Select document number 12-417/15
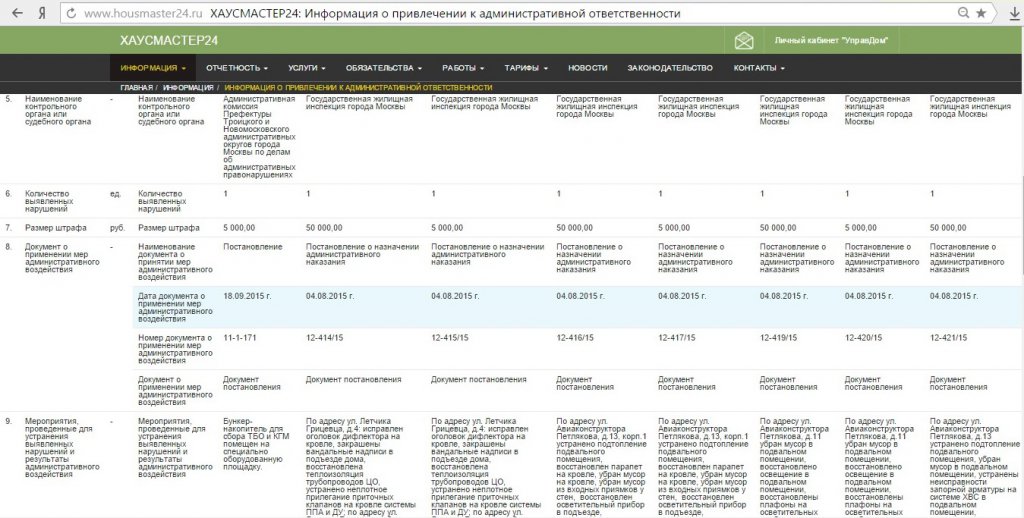The width and height of the screenshot is (1024, 518). (x=677, y=338)
